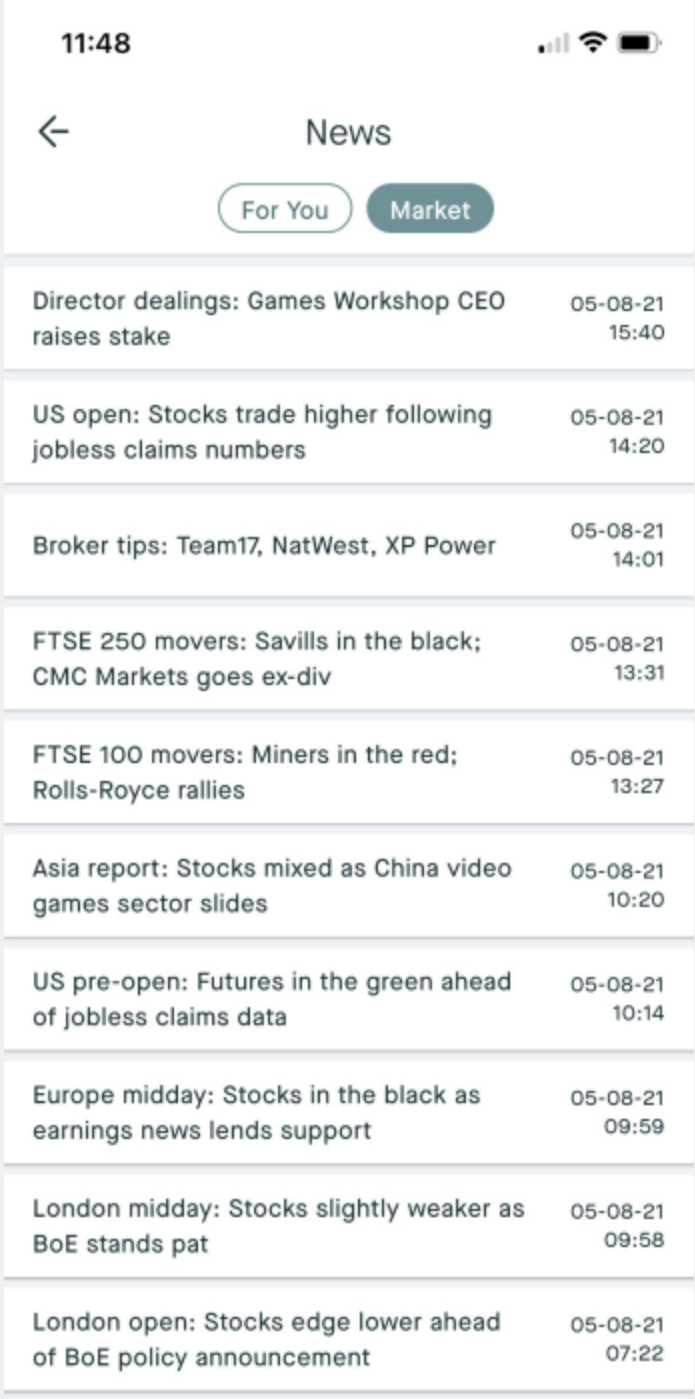Tap the News page title
Viewport: 695px width, 1399px height.
(348, 132)
